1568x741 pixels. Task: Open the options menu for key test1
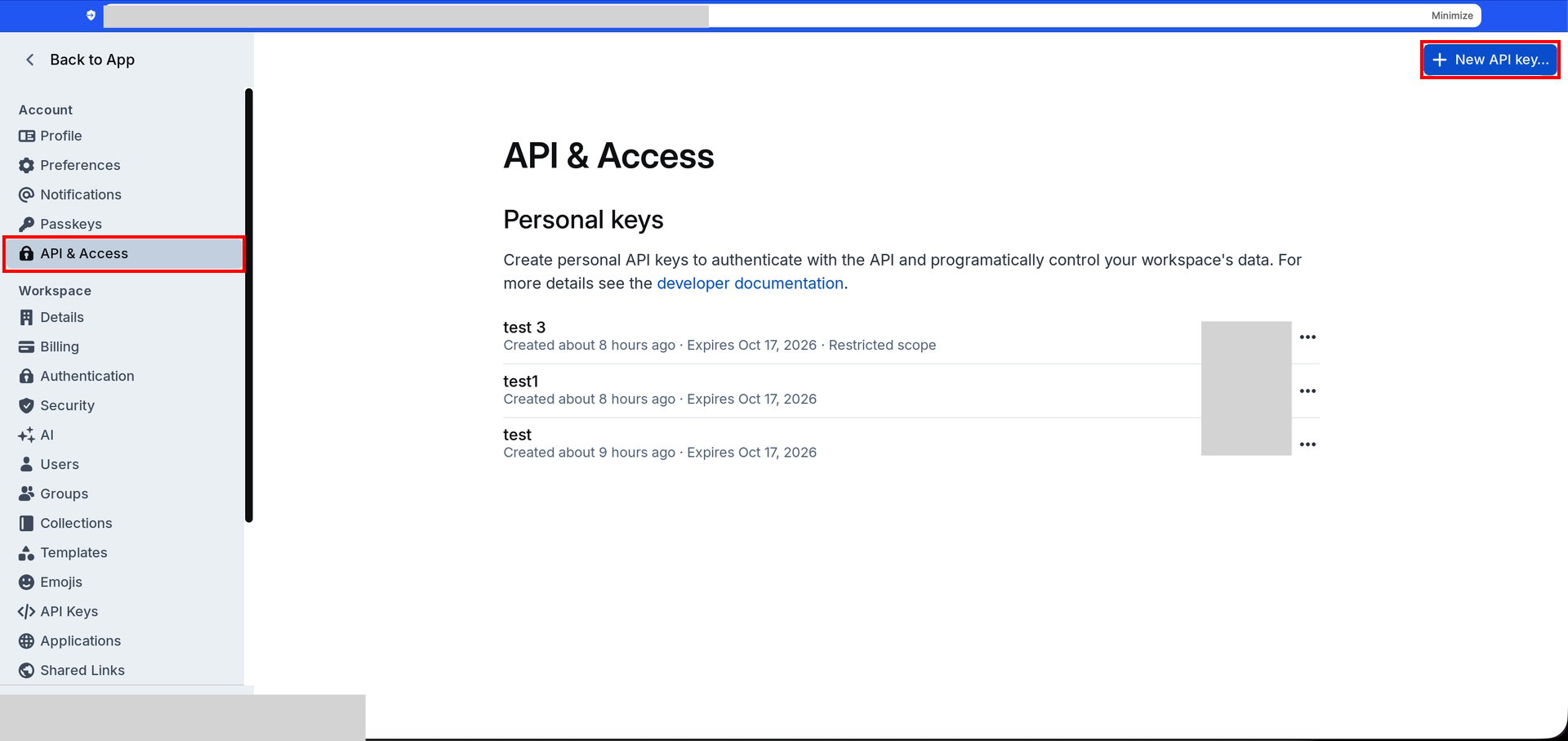point(1307,391)
